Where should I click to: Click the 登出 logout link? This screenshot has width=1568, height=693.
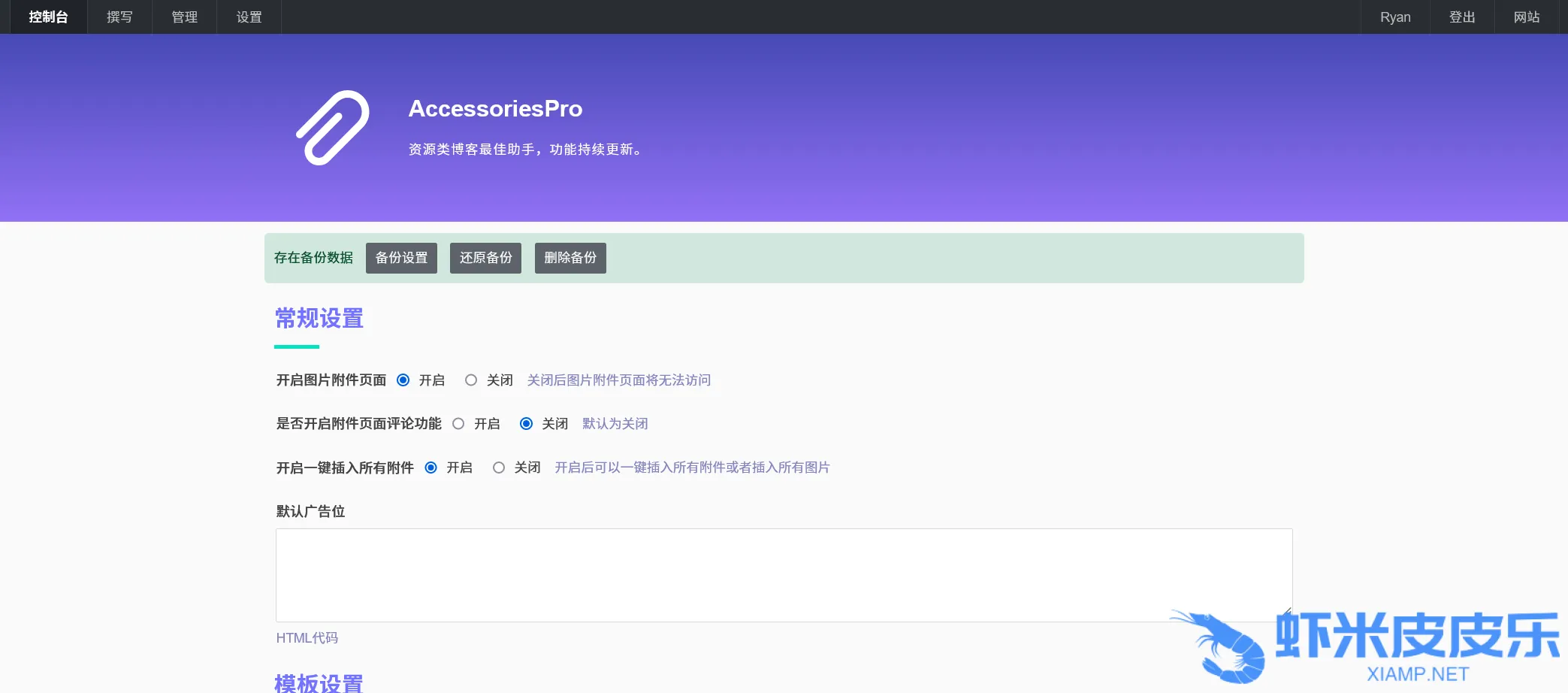click(x=1462, y=17)
